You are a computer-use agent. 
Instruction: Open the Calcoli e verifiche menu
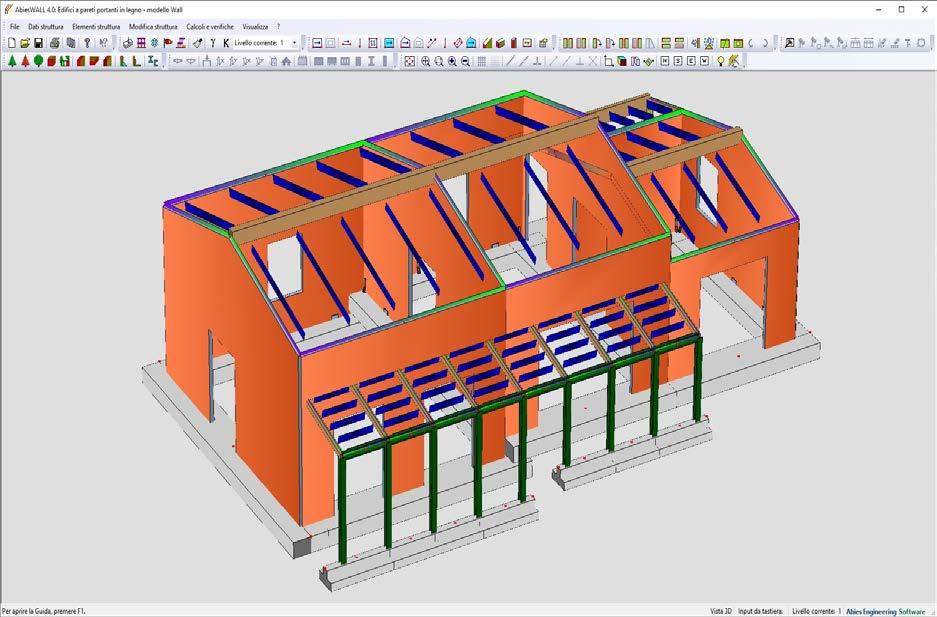[x=210, y=27]
